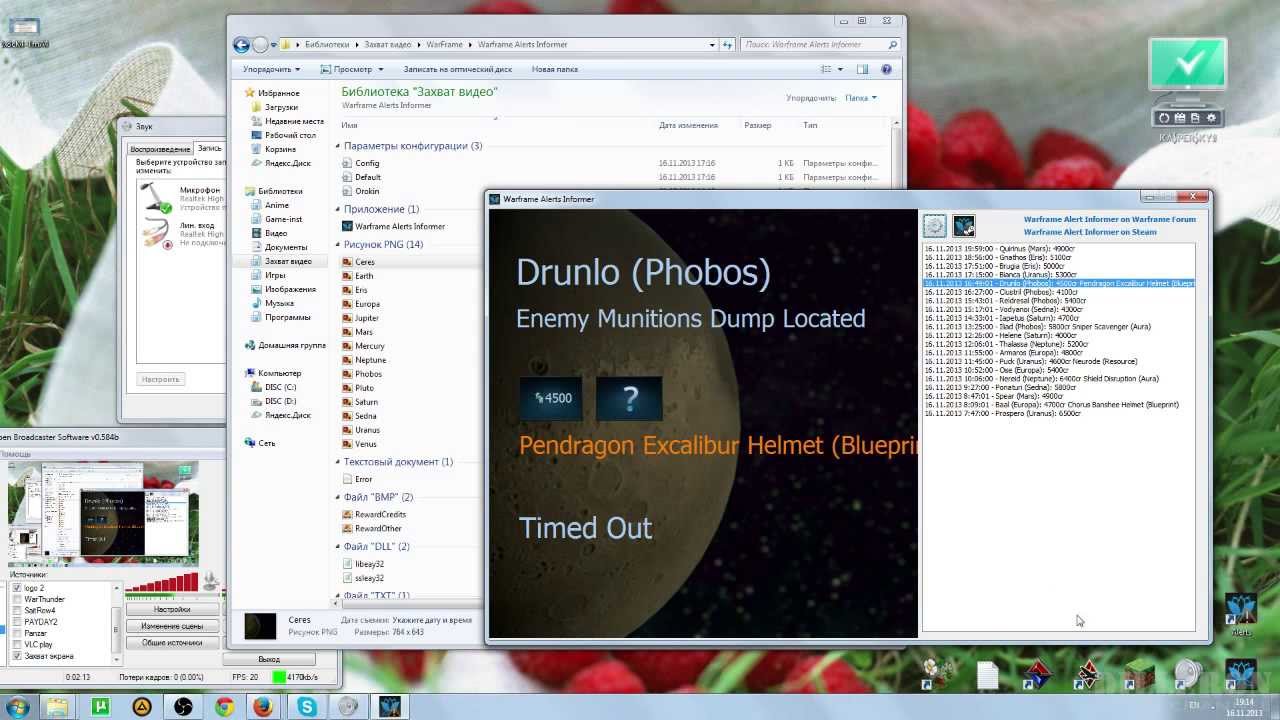The width and height of the screenshot is (1280, 720).
Task: Collapse Приложение (1) group
Action: tap(337, 209)
